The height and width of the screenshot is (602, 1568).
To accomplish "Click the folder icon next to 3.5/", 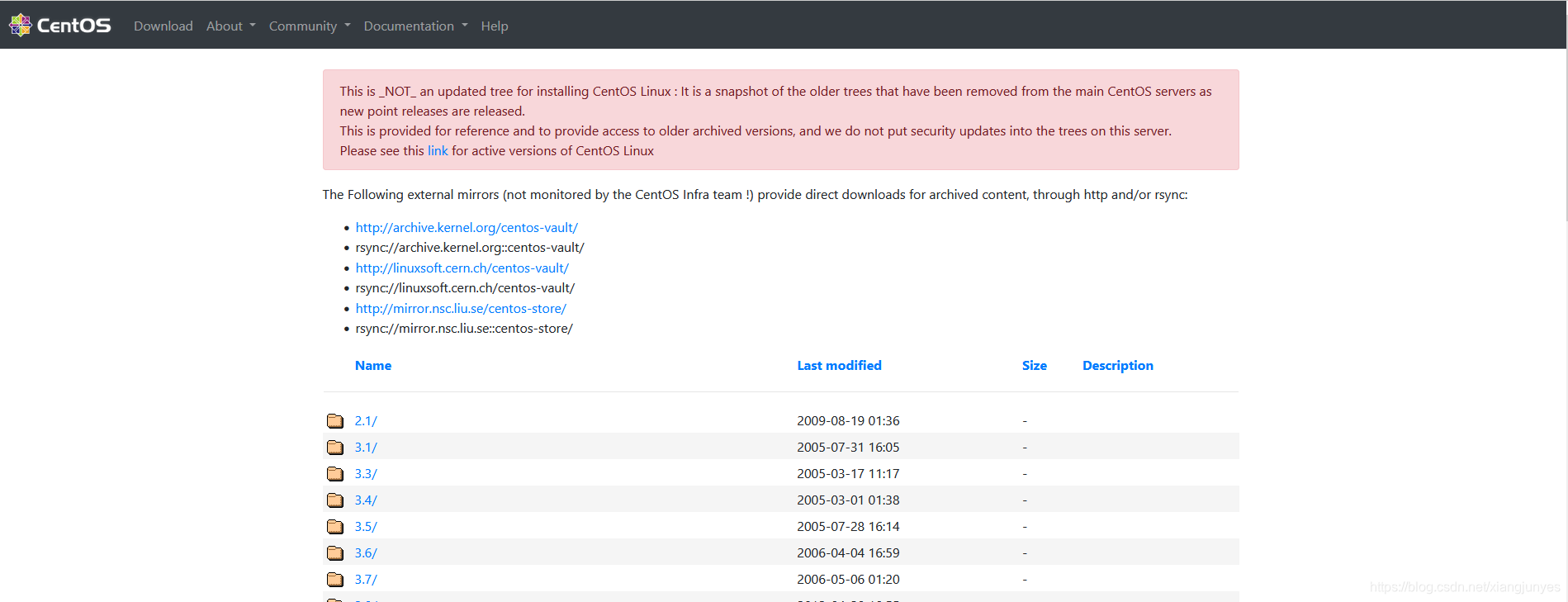I will pyautogui.click(x=335, y=527).
